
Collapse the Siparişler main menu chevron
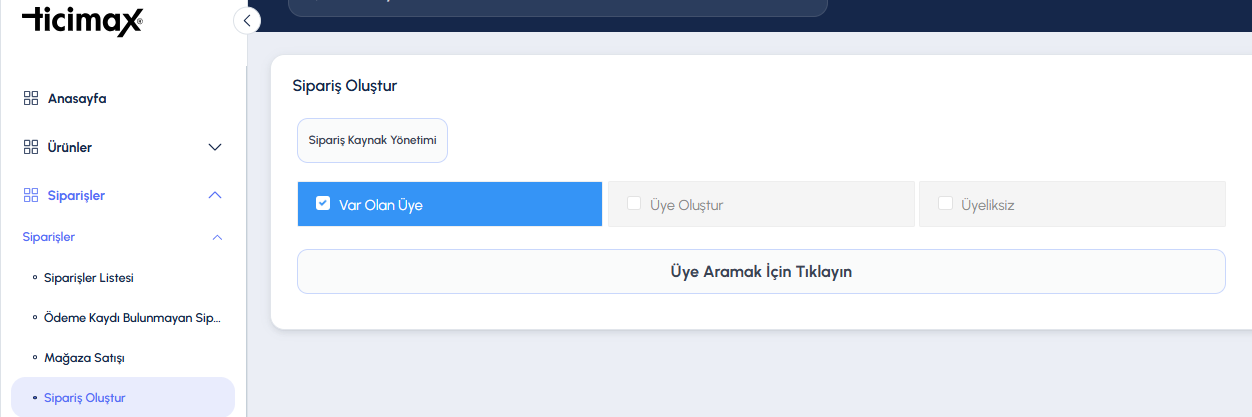pyautogui.click(x=214, y=195)
